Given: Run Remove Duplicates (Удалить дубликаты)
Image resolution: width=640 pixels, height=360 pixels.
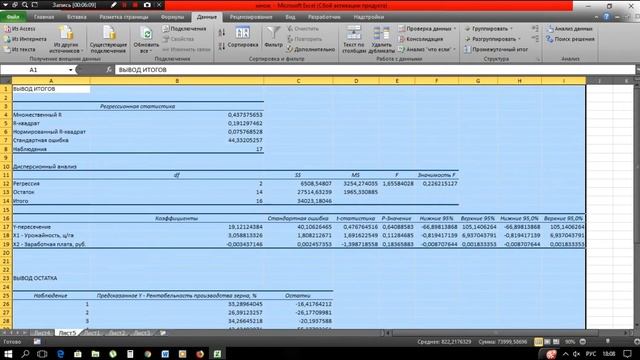Looking at the screenshot, I should pyautogui.click(x=381, y=40).
